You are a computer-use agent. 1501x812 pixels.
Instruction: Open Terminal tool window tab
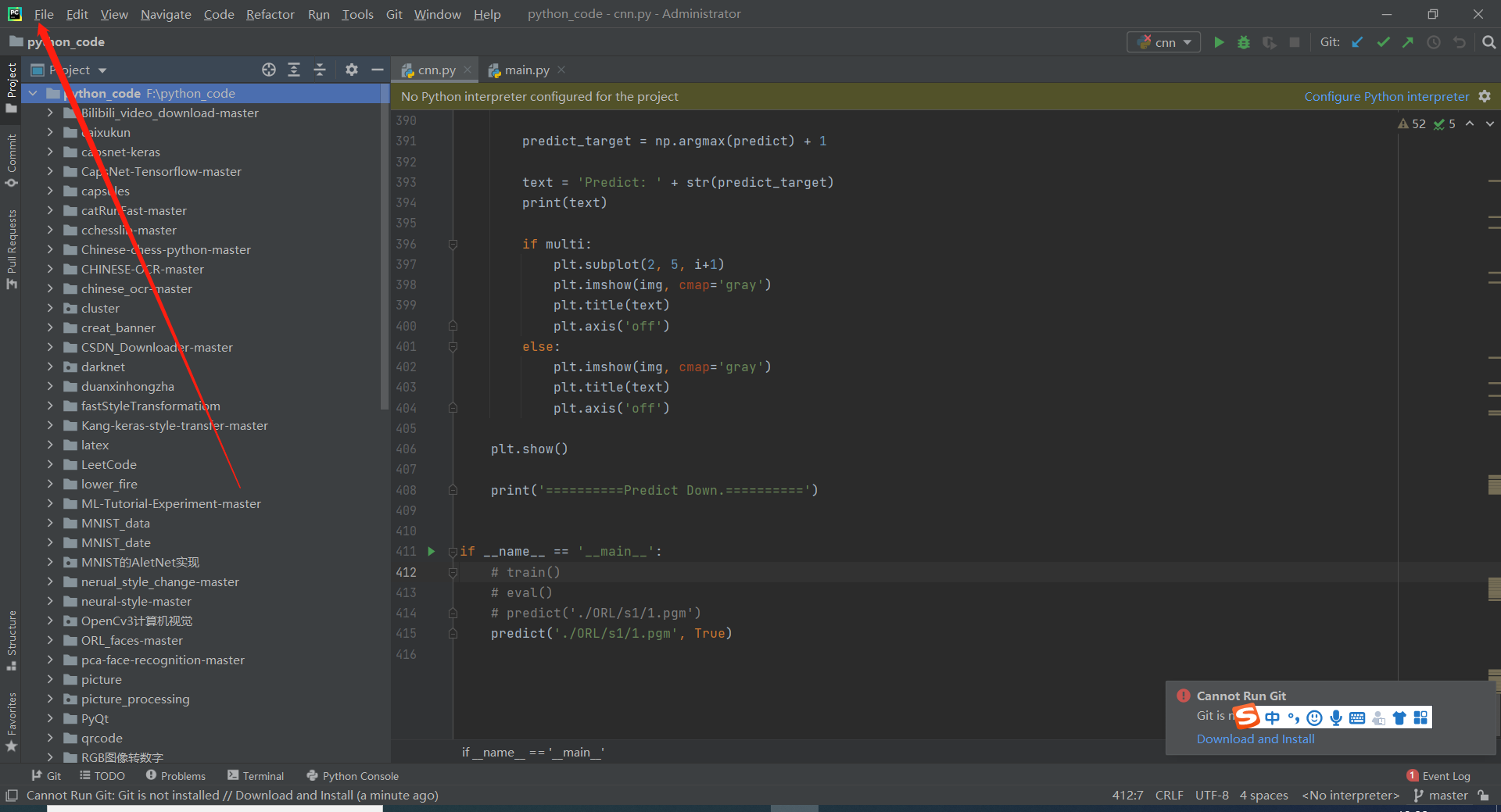(x=256, y=776)
